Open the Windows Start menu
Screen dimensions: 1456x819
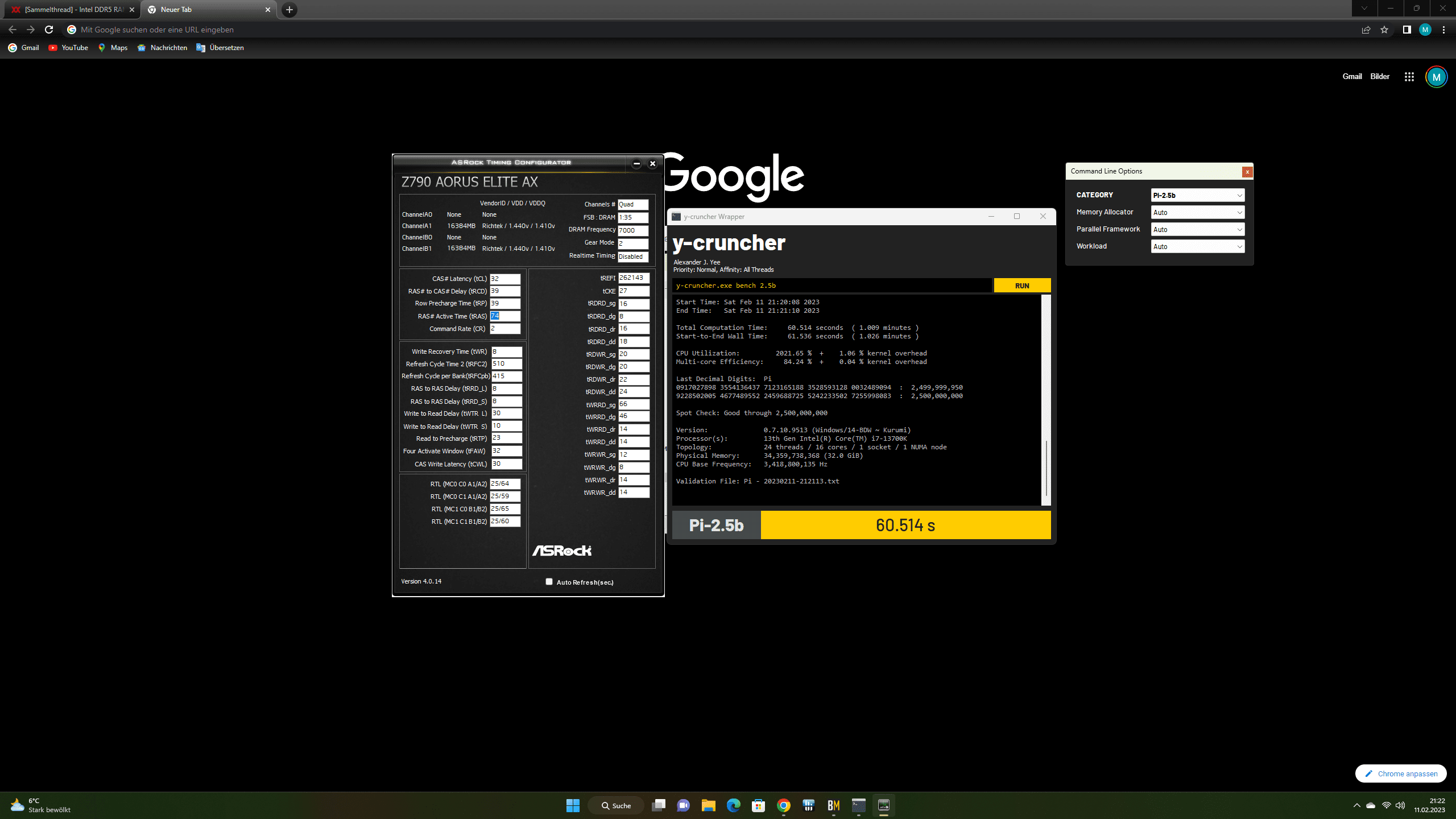point(573,805)
